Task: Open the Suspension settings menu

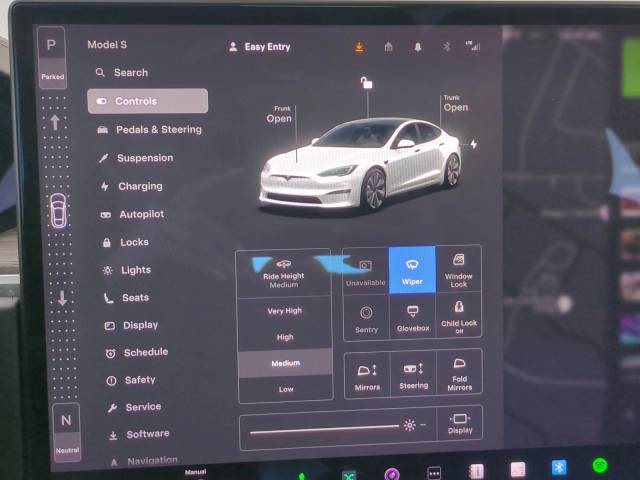Action: point(145,158)
